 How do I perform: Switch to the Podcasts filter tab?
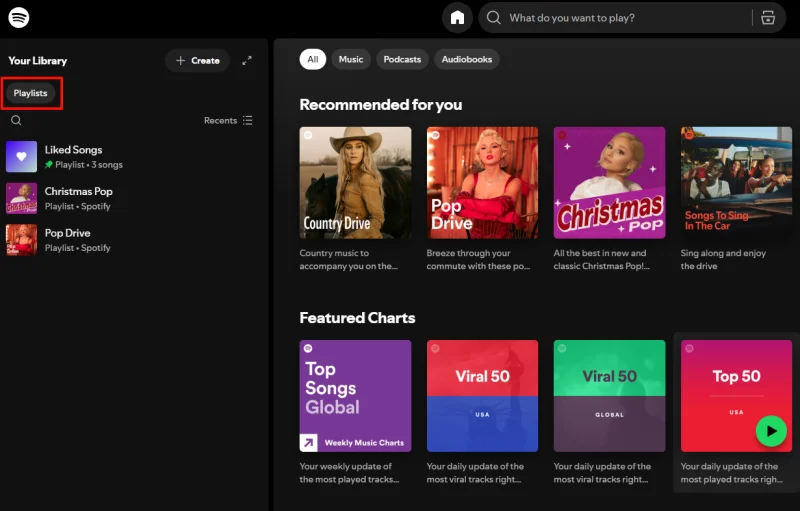point(402,59)
